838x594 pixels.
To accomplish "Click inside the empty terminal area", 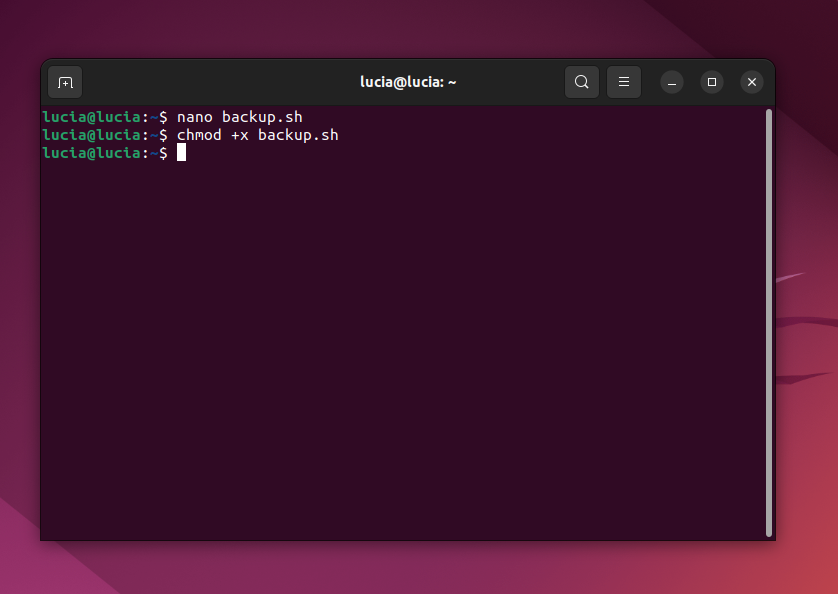I will pos(400,350).
